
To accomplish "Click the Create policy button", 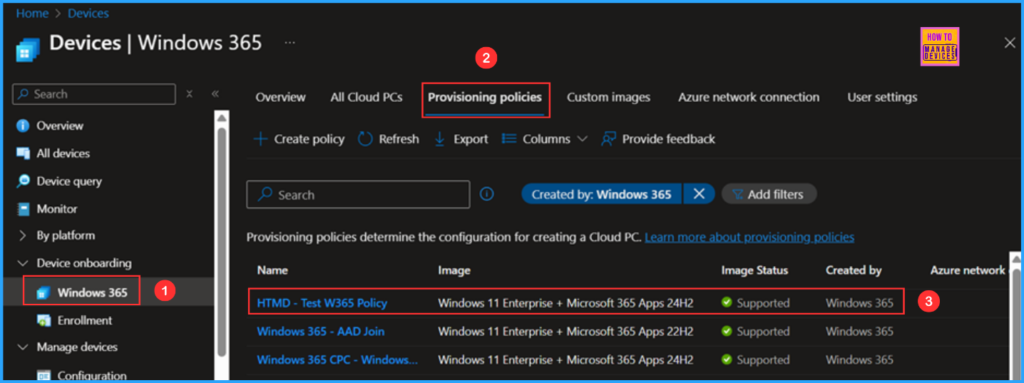I will tap(298, 139).
